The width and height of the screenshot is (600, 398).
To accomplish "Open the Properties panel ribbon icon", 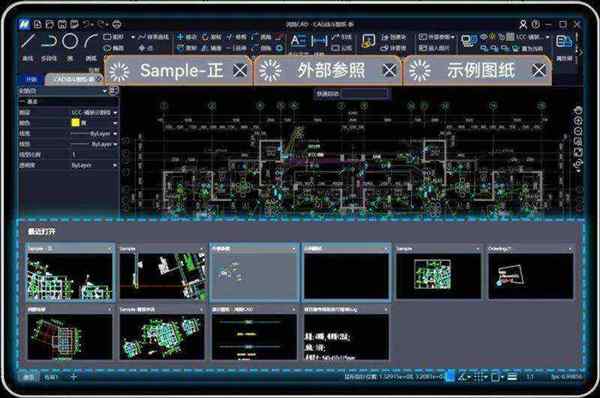I will point(564,41).
